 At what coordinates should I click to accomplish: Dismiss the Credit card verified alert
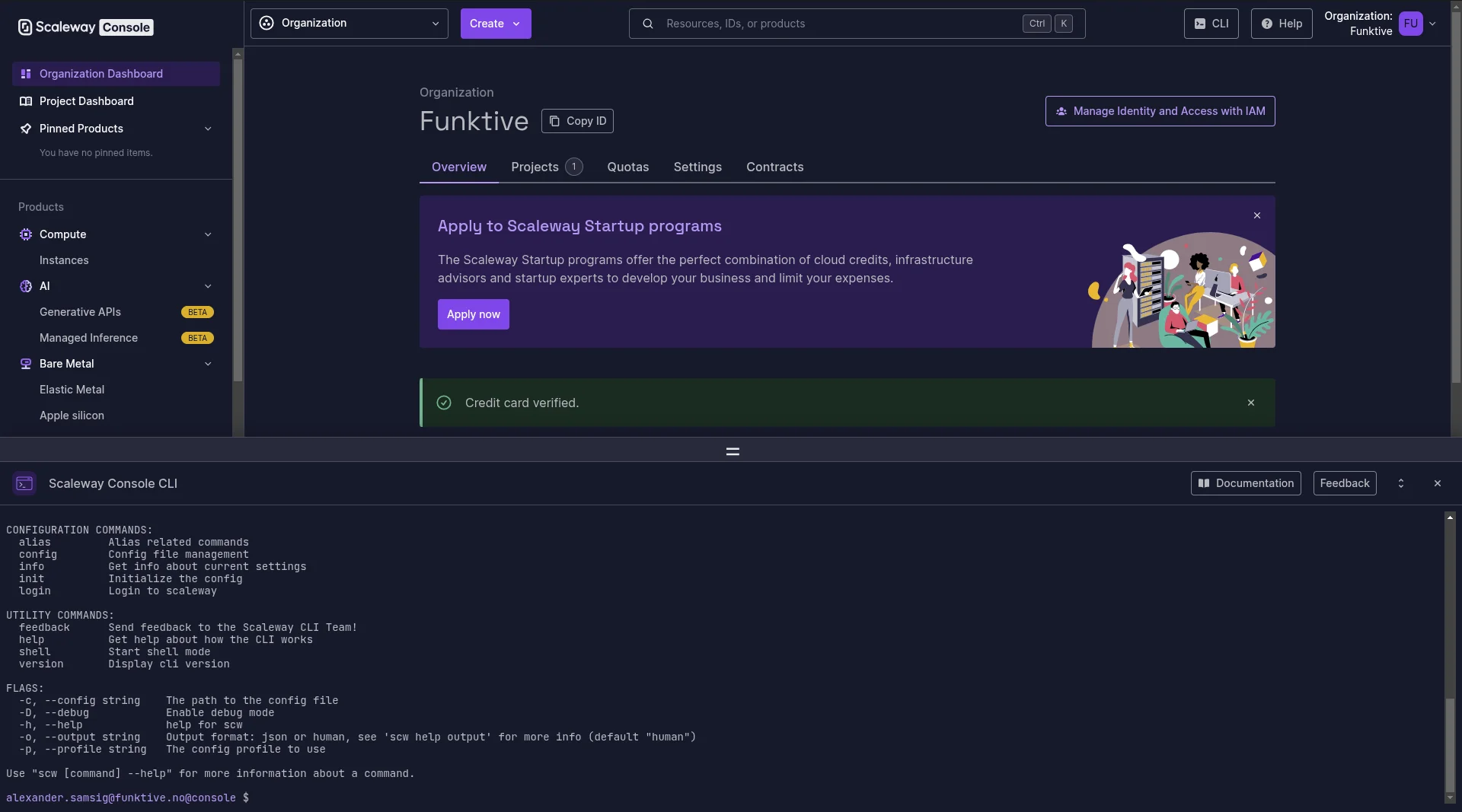(x=1251, y=403)
